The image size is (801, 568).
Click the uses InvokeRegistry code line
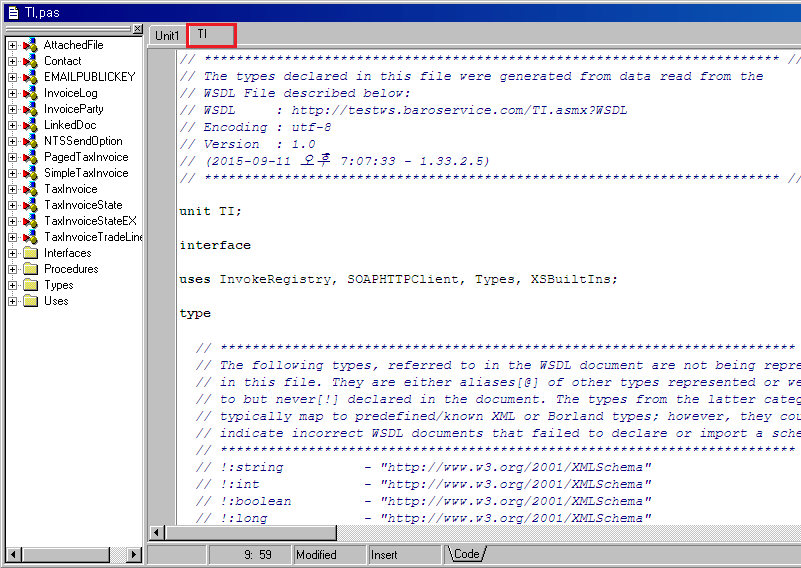398,279
